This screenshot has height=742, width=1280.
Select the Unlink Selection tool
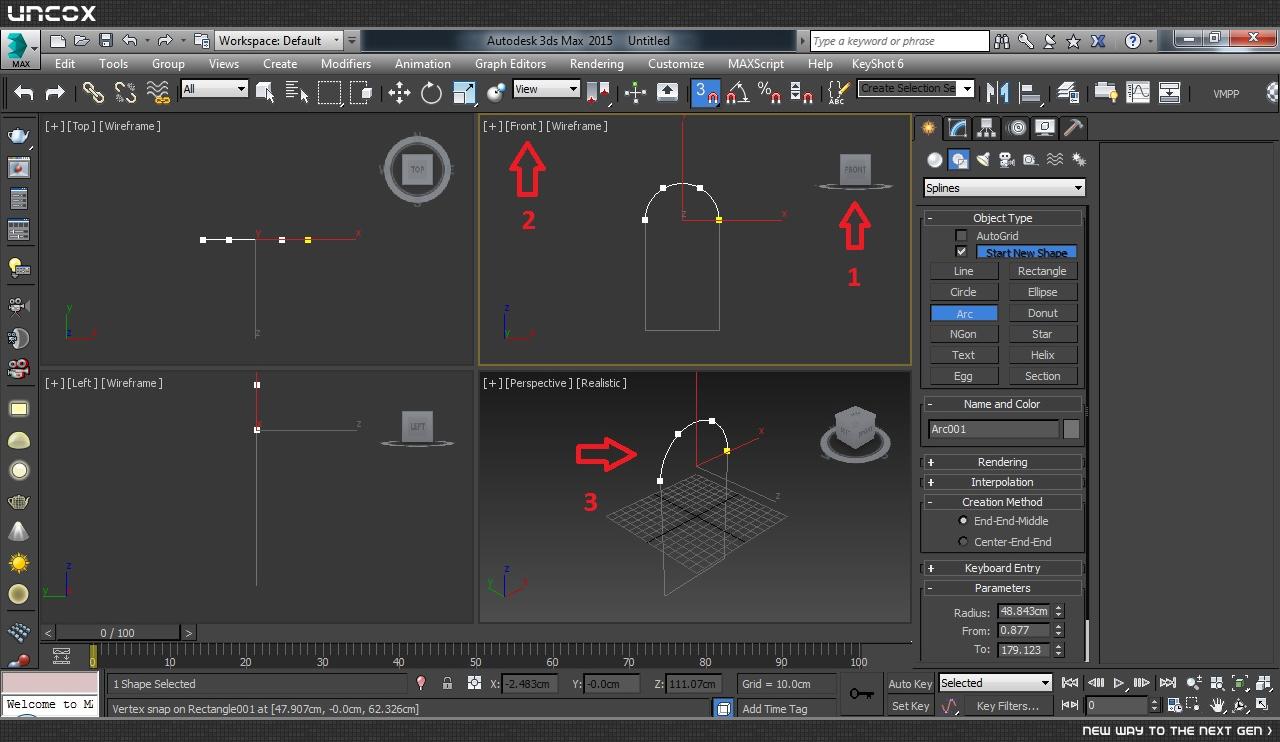[x=125, y=93]
